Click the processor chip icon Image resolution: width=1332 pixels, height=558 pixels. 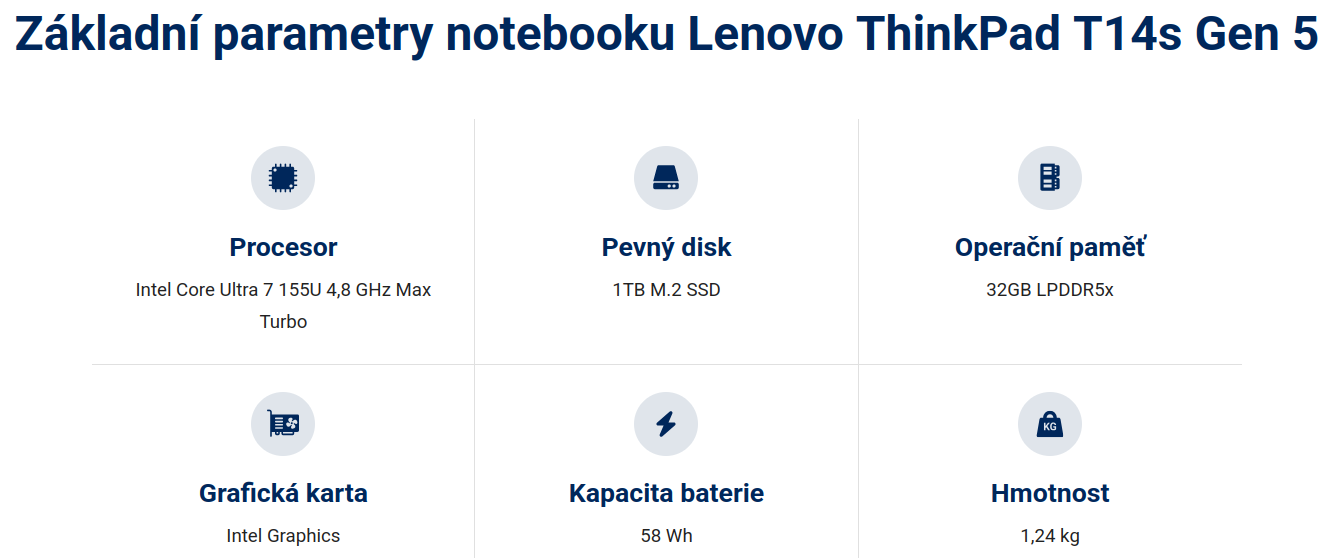tap(283, 178)
